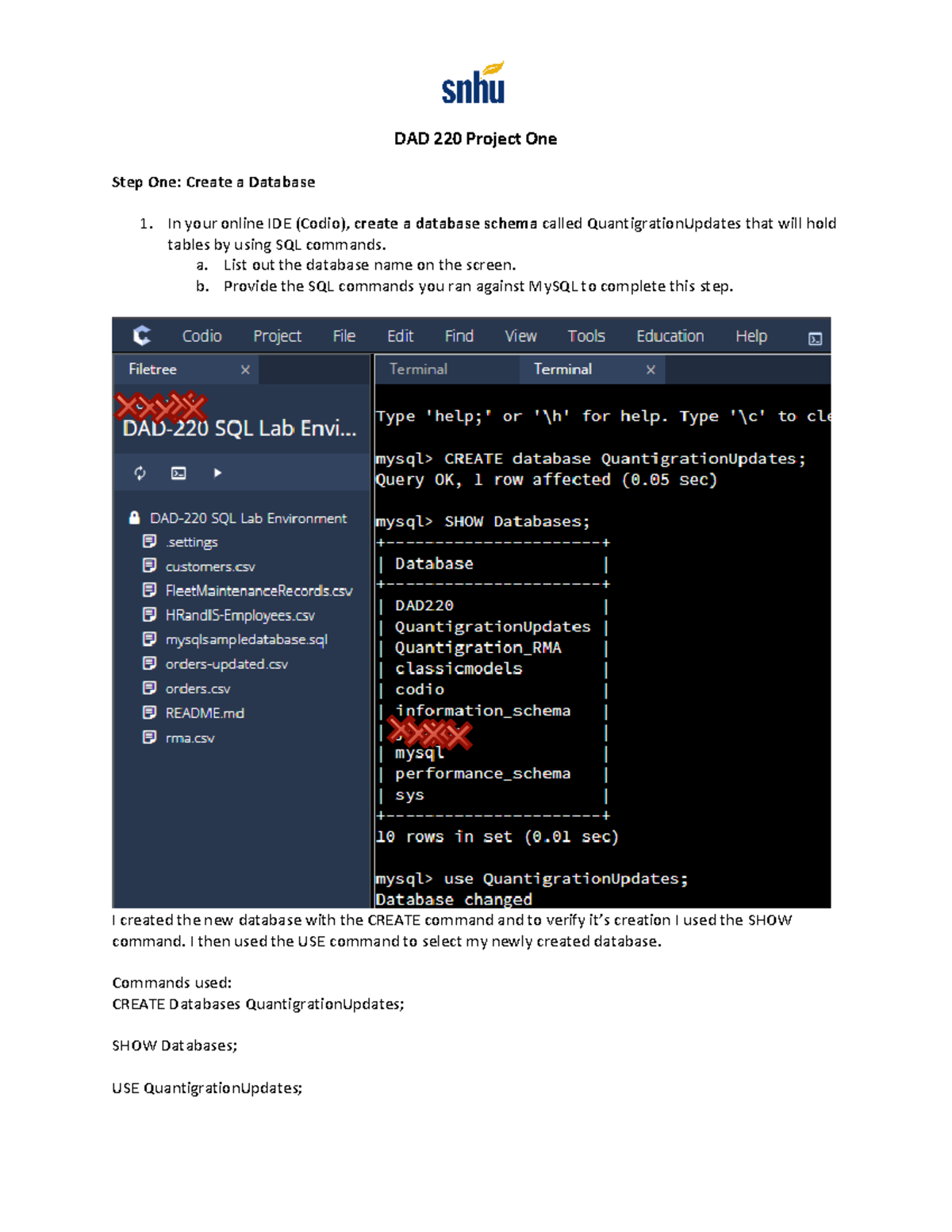Screen dimensions: 952x1232
Task: Select orders.csv in the filetree
Action: click(196, 689)
